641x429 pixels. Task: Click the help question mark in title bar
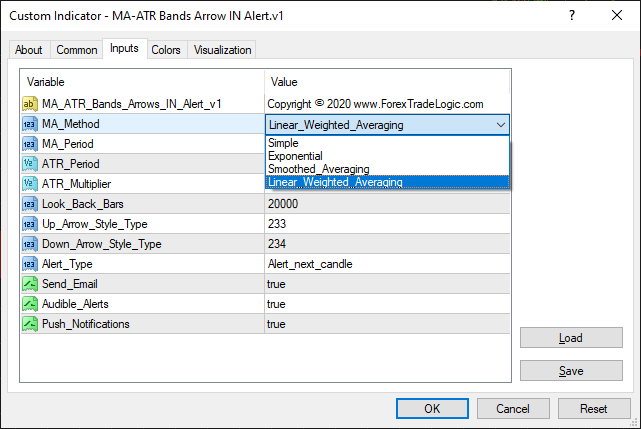(571, 15)
